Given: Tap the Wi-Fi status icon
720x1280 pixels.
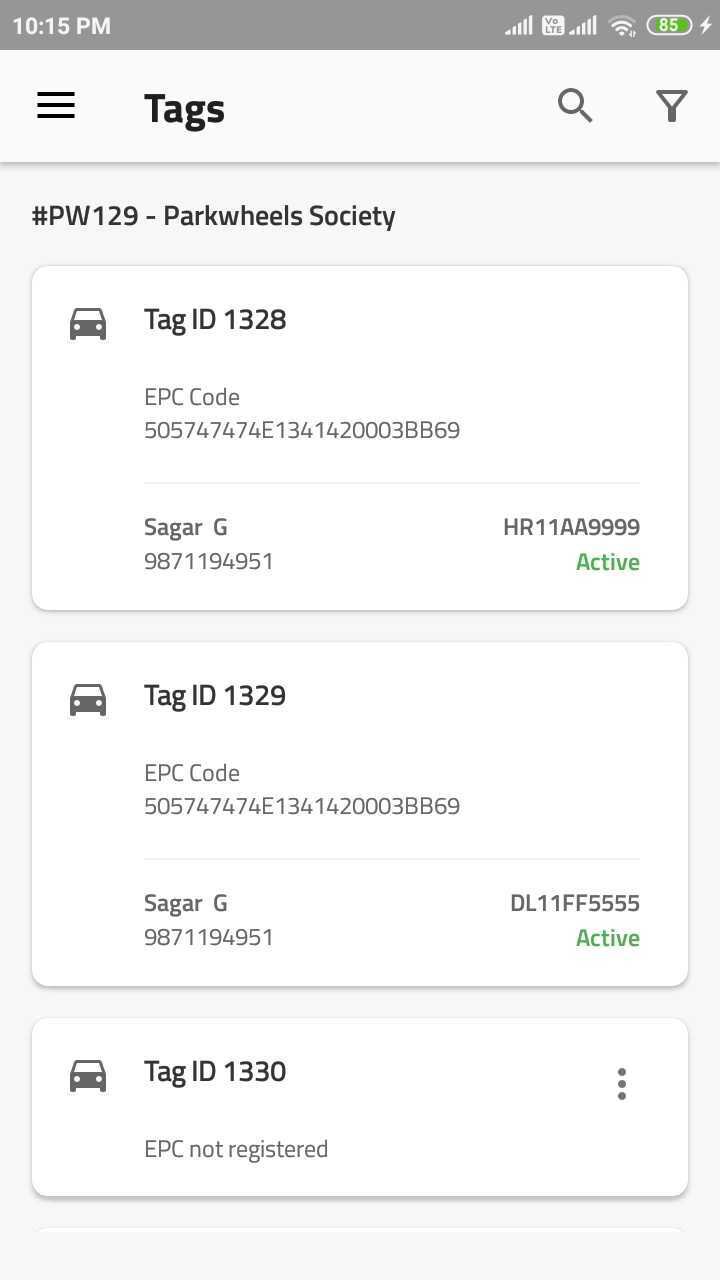Looking at the screenshot, I should click(622, 26).
